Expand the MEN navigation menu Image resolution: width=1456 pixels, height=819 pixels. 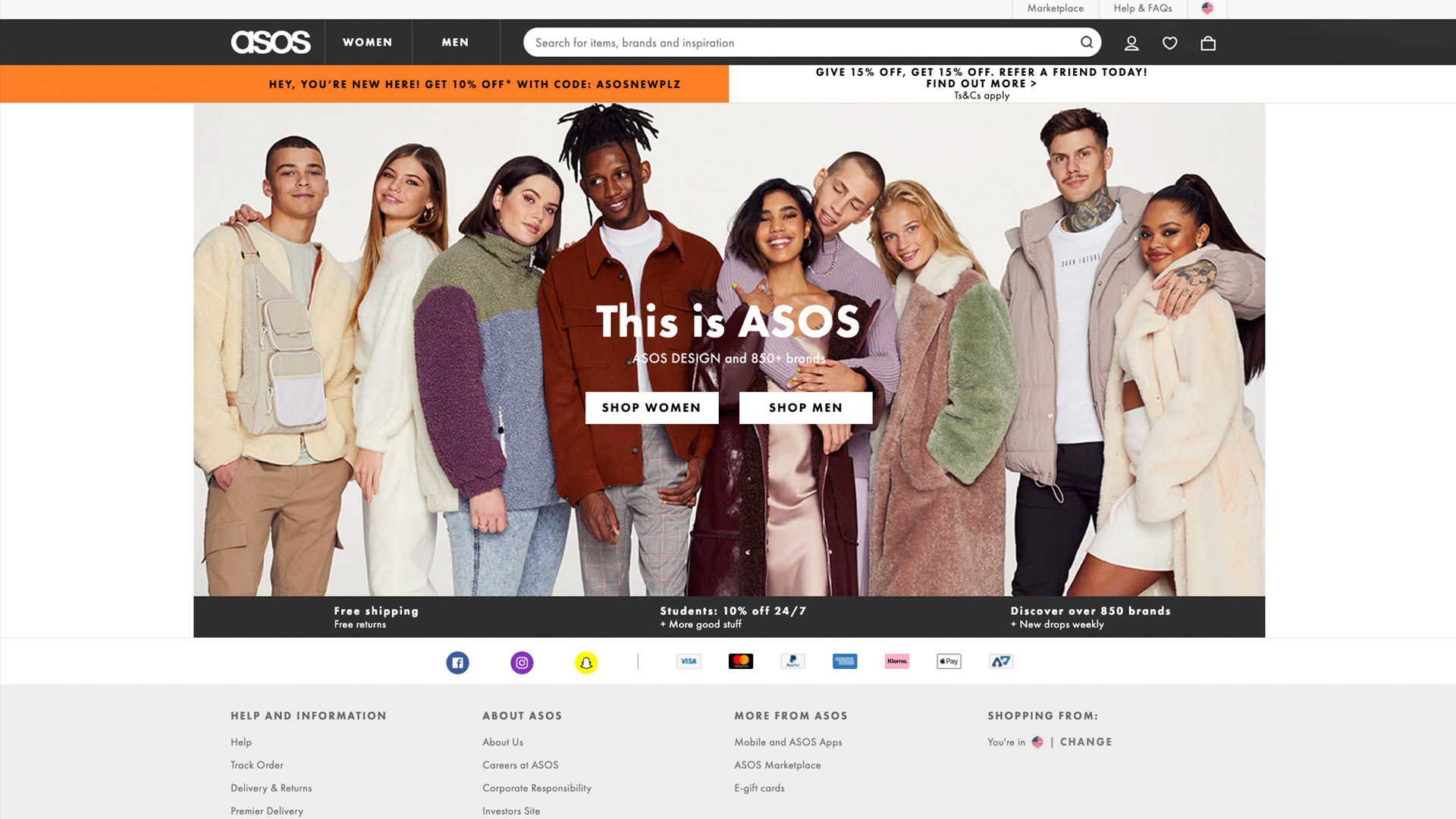click(x=455, y=42)
